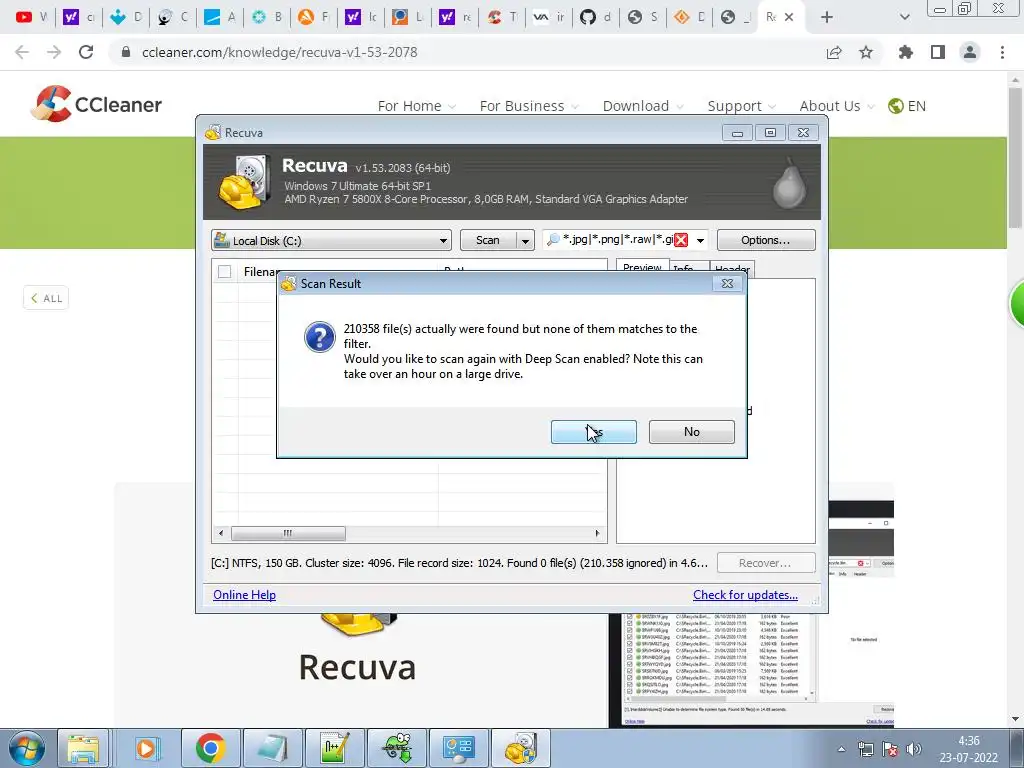This screenshot has height=768, width=1024.
Task: Switch to the YouTube tab
Action: click(31, 18)
